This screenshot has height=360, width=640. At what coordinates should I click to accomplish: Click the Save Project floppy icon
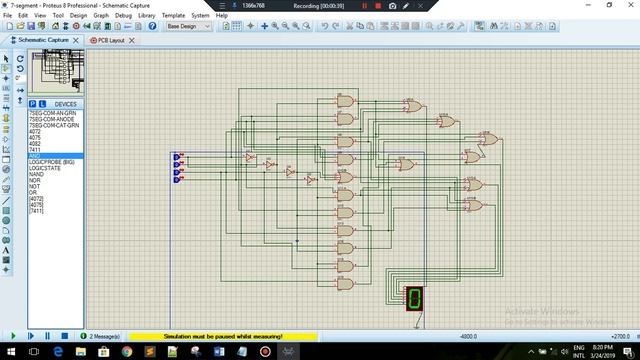point(31,26)
